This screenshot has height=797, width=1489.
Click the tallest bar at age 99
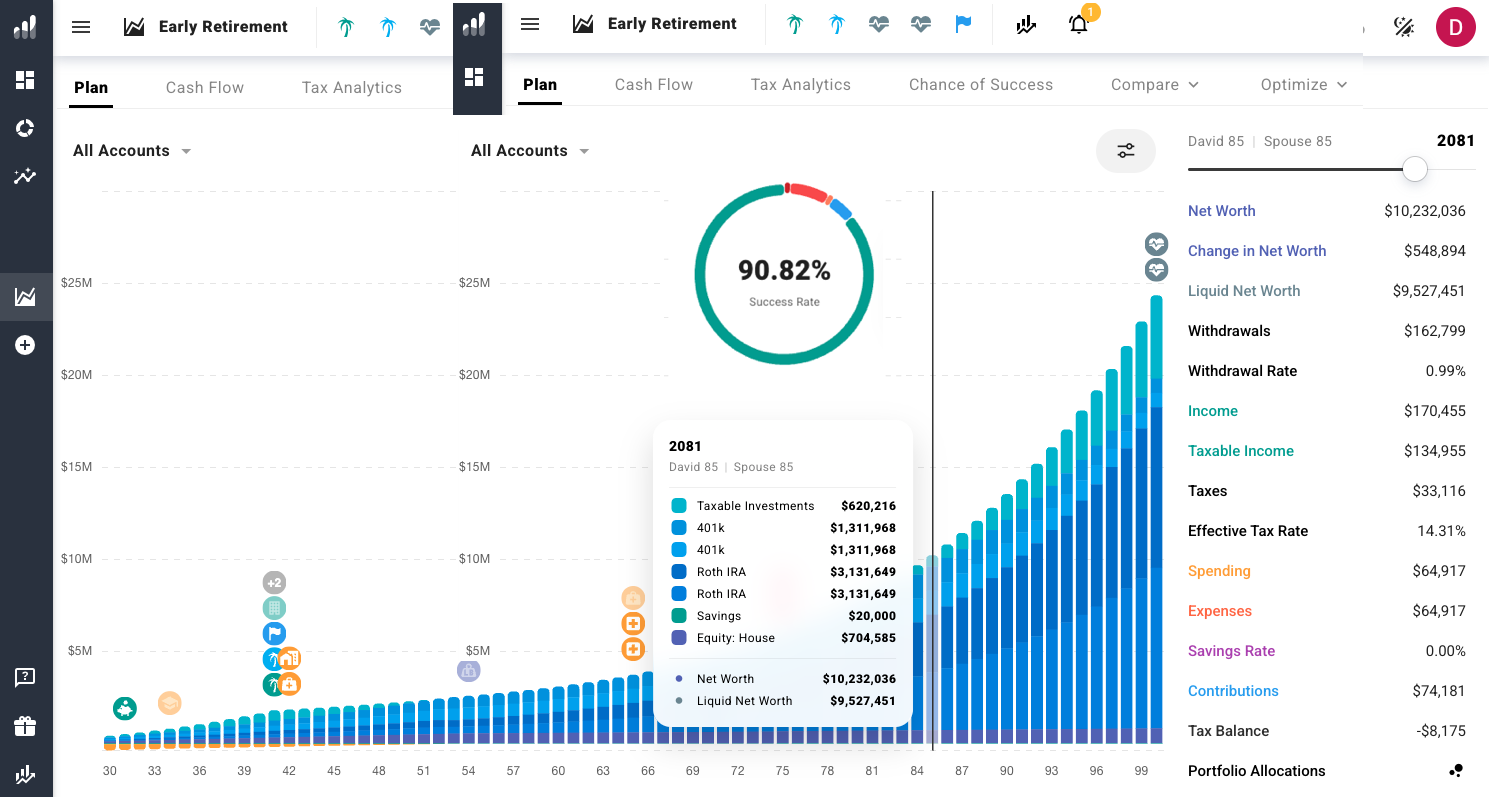(1156, 521)
